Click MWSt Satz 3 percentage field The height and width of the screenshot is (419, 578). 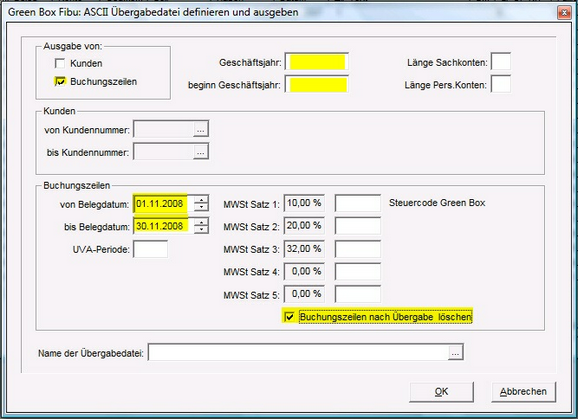coord(304,249)
